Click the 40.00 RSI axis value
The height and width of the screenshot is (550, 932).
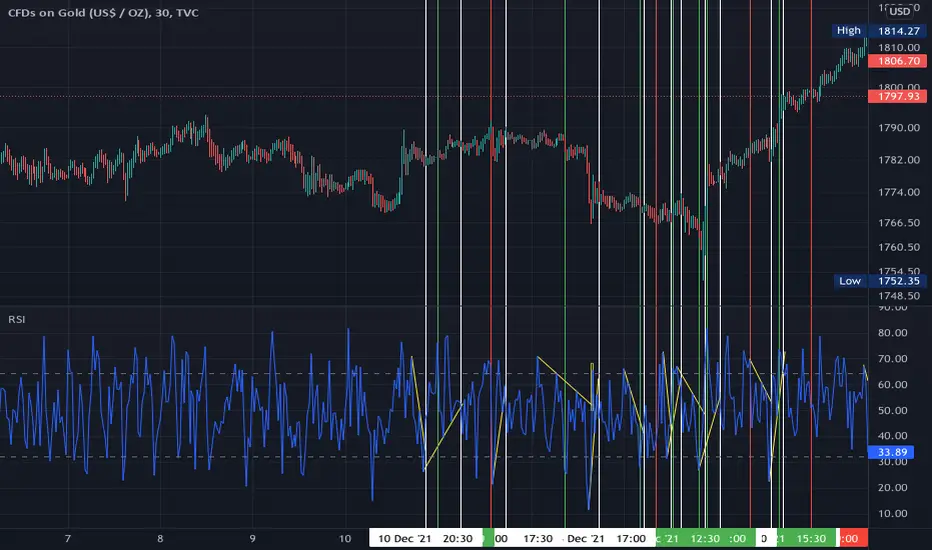coord(893,436)
